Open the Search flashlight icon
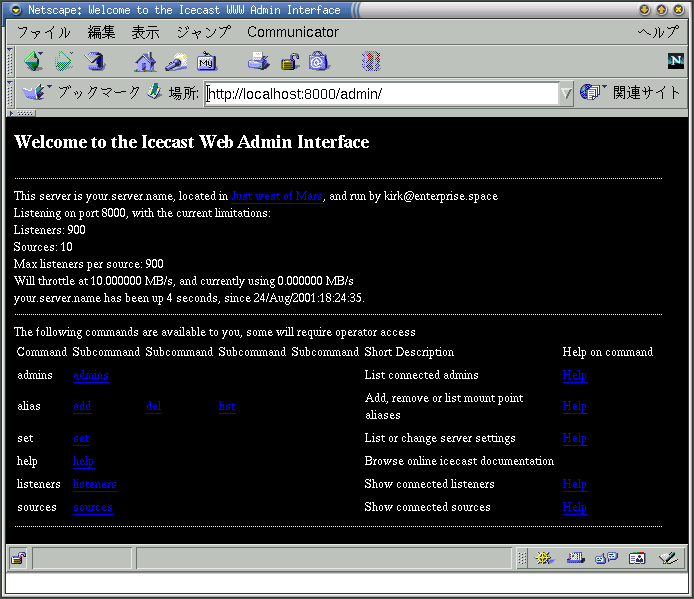 (x=176, y=62)
